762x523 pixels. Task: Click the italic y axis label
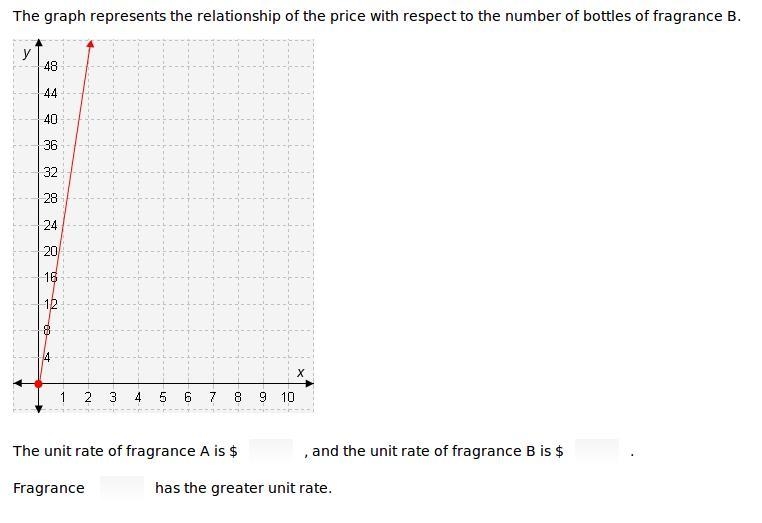27,52
